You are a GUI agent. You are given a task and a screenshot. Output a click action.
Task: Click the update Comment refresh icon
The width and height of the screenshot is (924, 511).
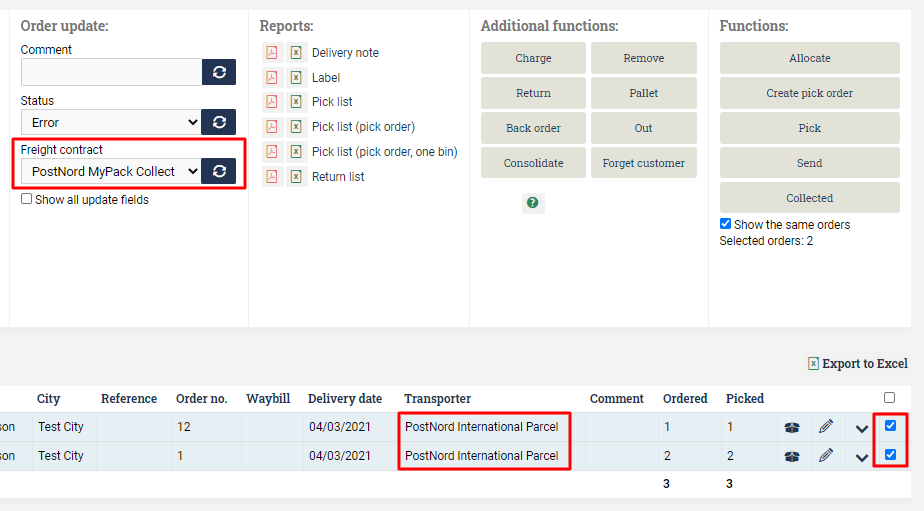[x=219, y=72]
